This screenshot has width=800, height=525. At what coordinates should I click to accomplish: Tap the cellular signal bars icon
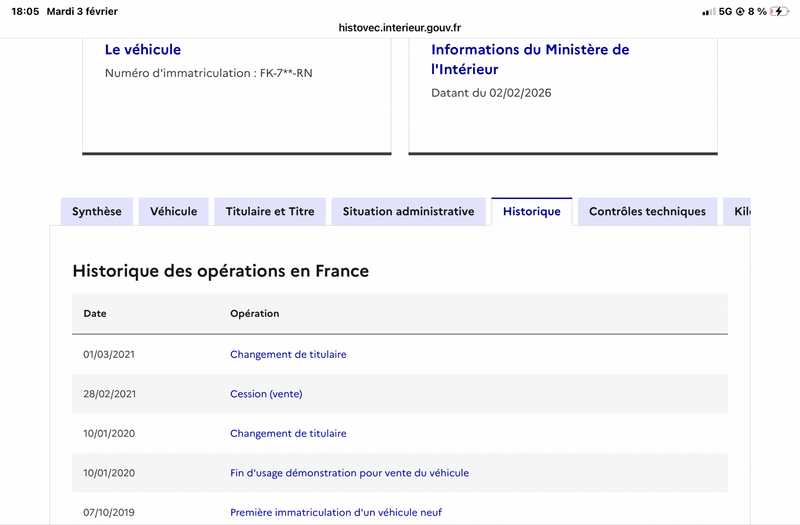pos(708,11)
